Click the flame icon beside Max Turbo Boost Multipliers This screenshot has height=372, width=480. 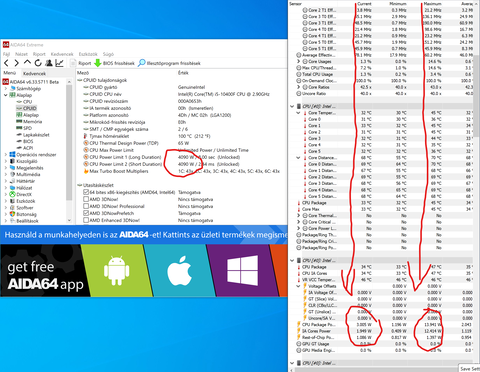(86, 171)
